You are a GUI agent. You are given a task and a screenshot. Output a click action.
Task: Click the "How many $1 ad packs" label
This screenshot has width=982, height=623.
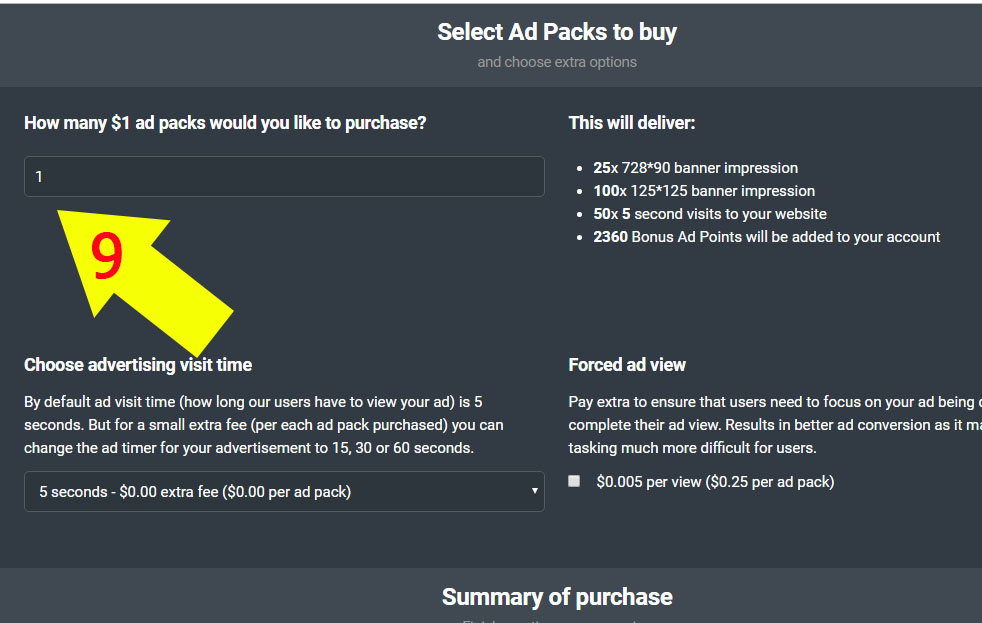(225, 123)
